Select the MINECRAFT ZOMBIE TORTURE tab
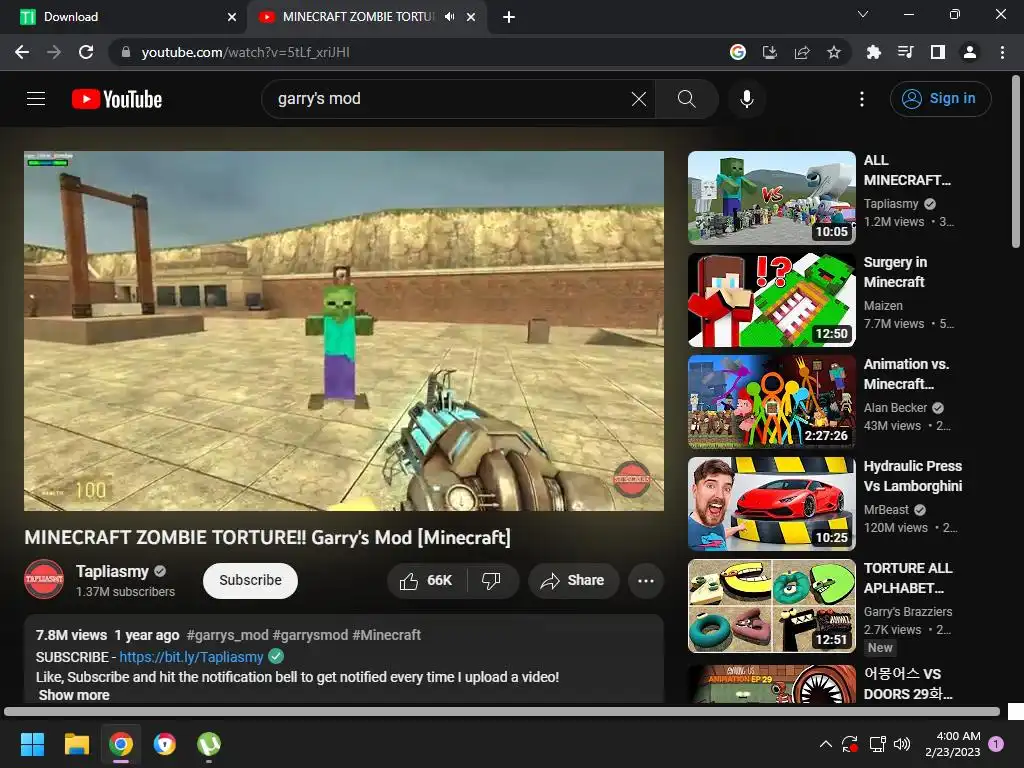The height and width of the screenshot is (768, 1024). 358,17
